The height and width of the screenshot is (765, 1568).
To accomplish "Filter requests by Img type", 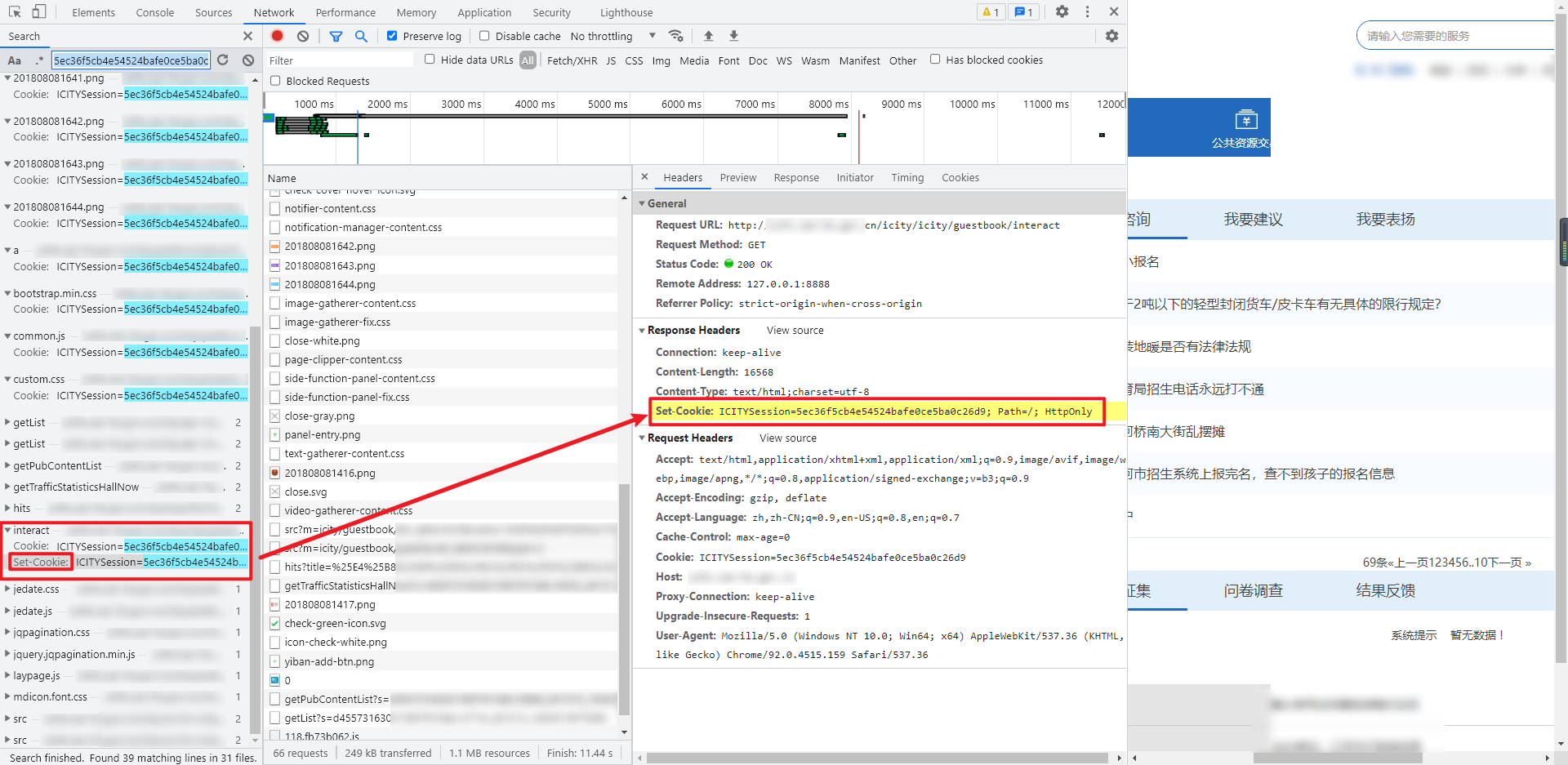I will pos(661,60).
